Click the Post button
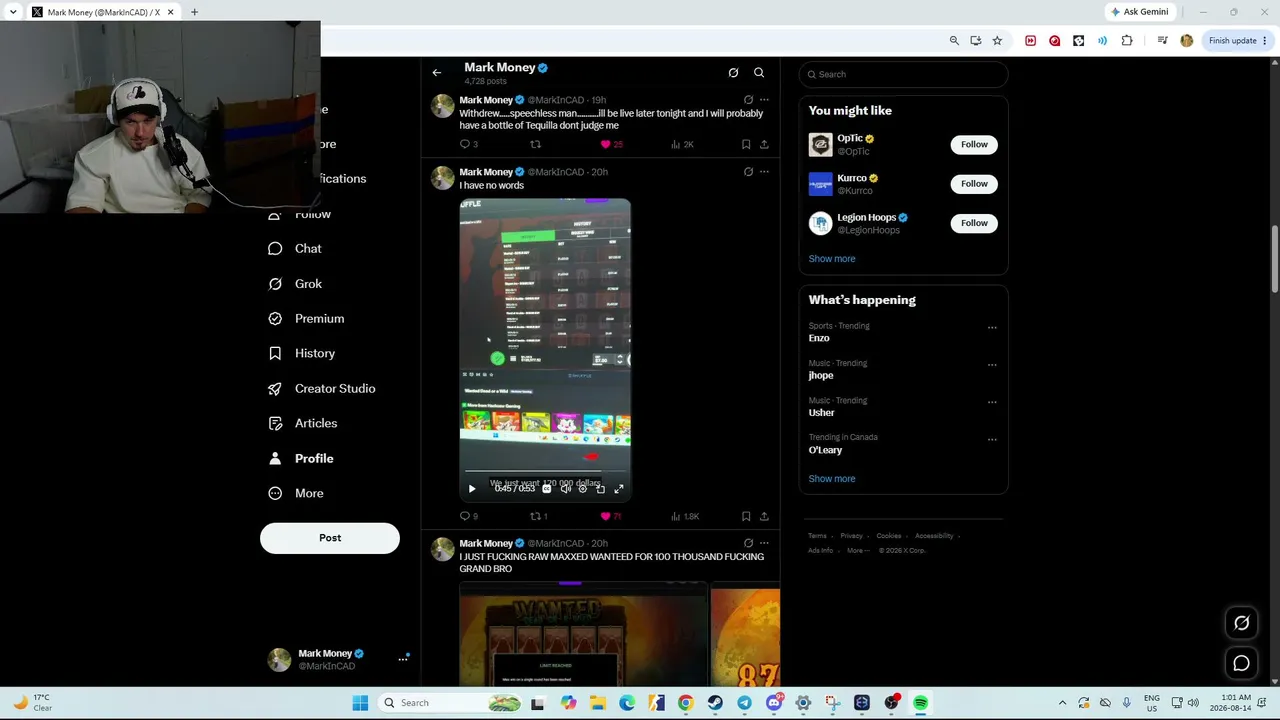The height and width of the screenshot is (720, 1280). (x=330, y=538)
